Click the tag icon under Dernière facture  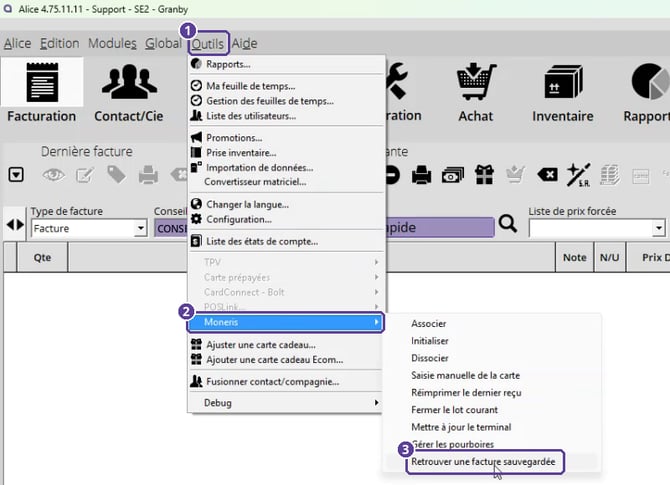(116, 175)
